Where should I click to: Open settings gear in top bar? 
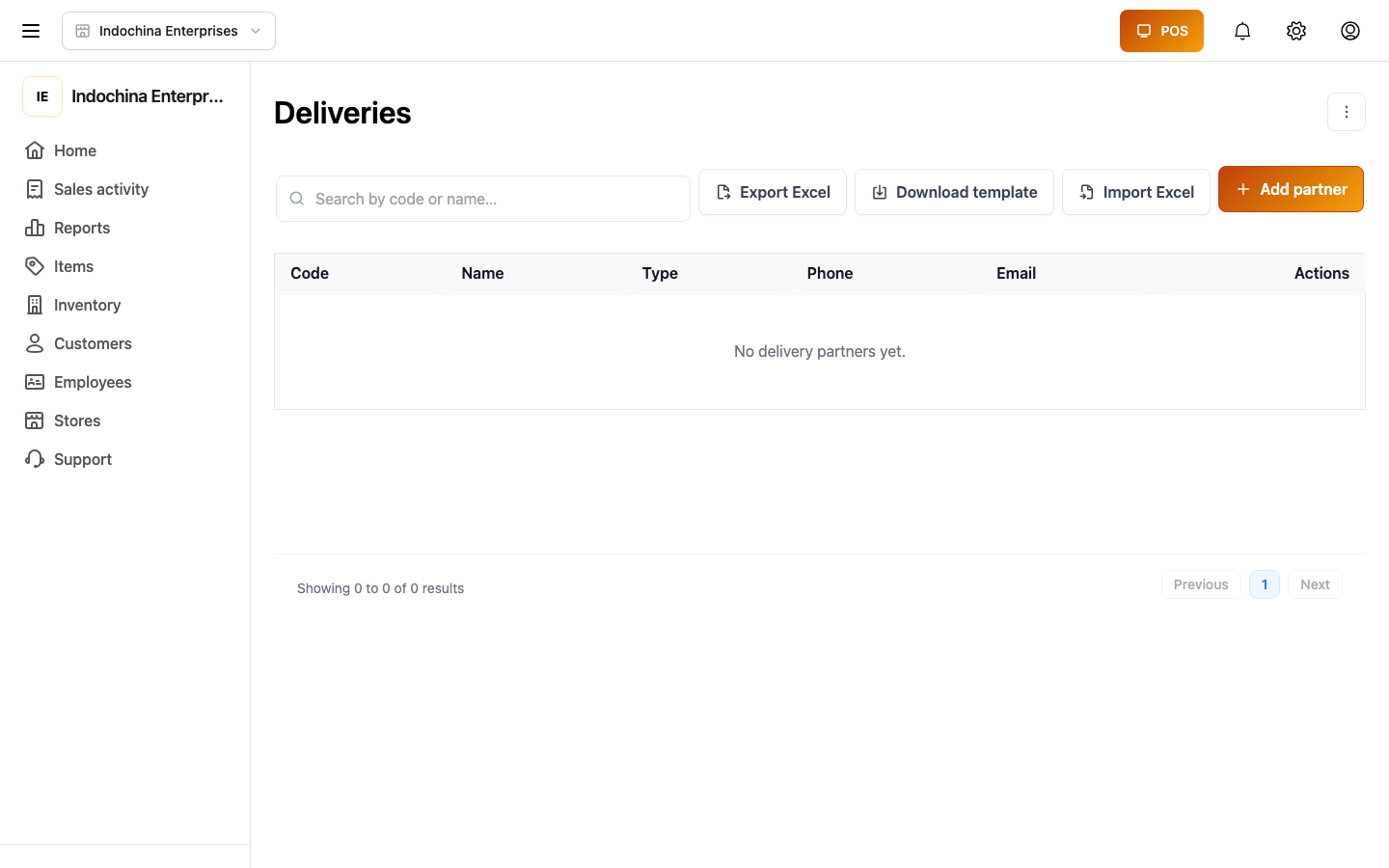click(1296, 31)
